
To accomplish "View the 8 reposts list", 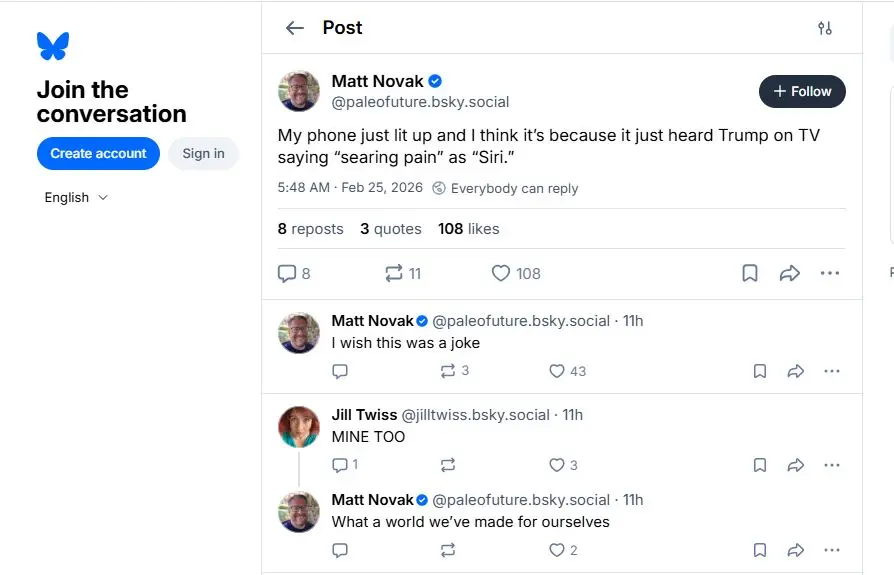I will (x=310, y=229).
